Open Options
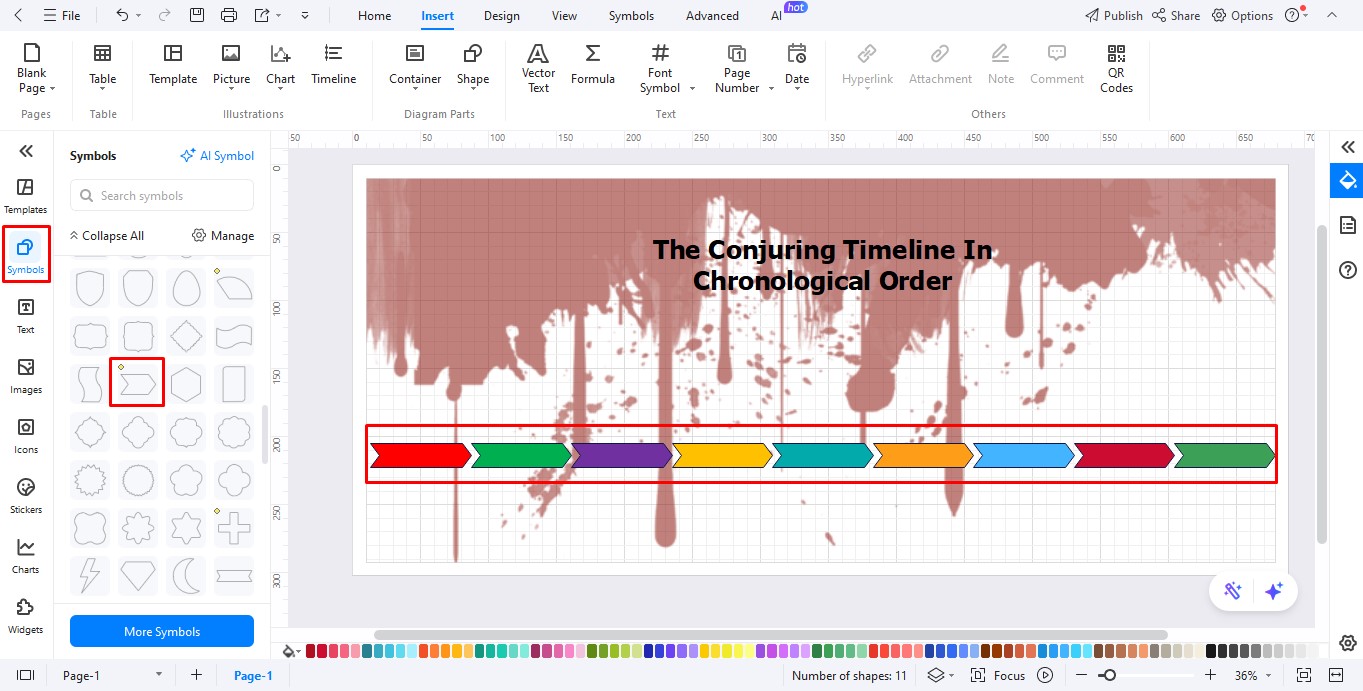The image size is (1363, 691). coord(1242,16)
